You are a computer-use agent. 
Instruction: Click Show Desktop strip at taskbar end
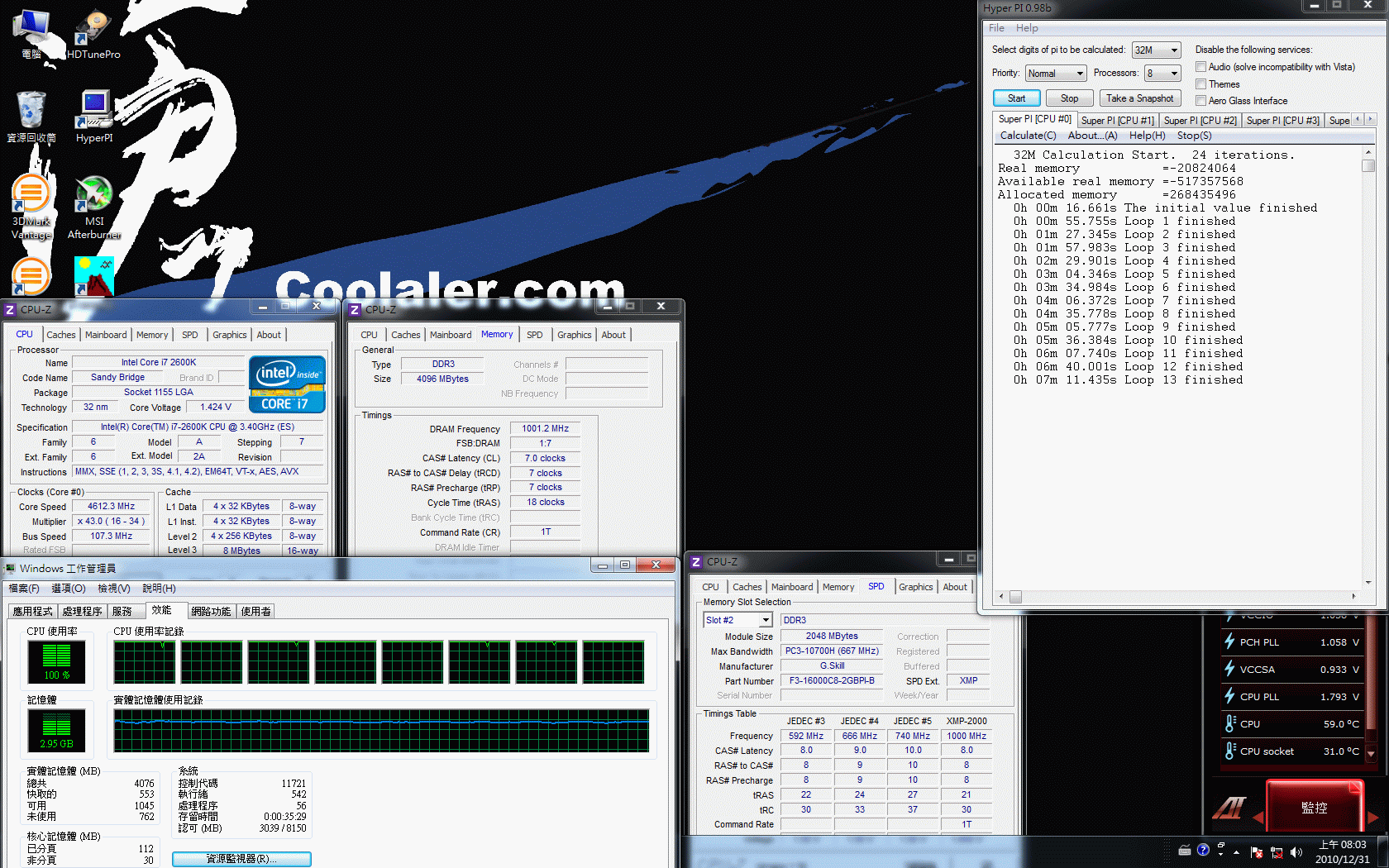1383,851
